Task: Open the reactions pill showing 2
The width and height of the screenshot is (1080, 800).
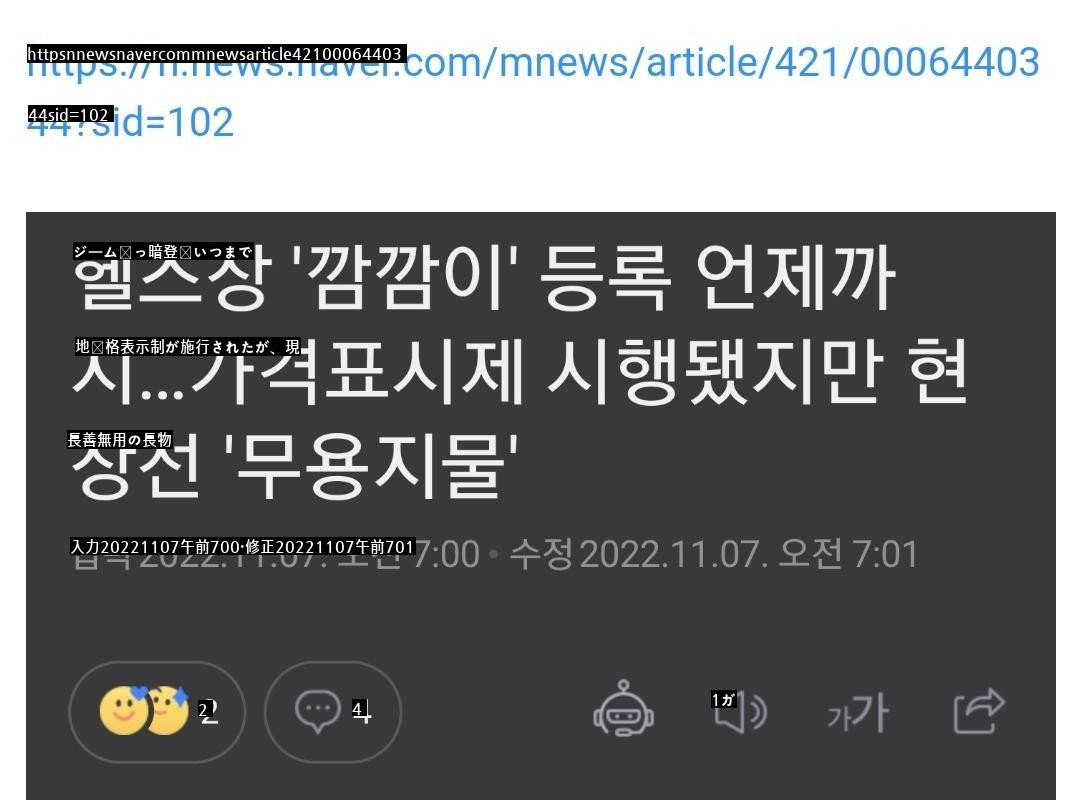Action: pyautogui.click(x=157, y=712)
